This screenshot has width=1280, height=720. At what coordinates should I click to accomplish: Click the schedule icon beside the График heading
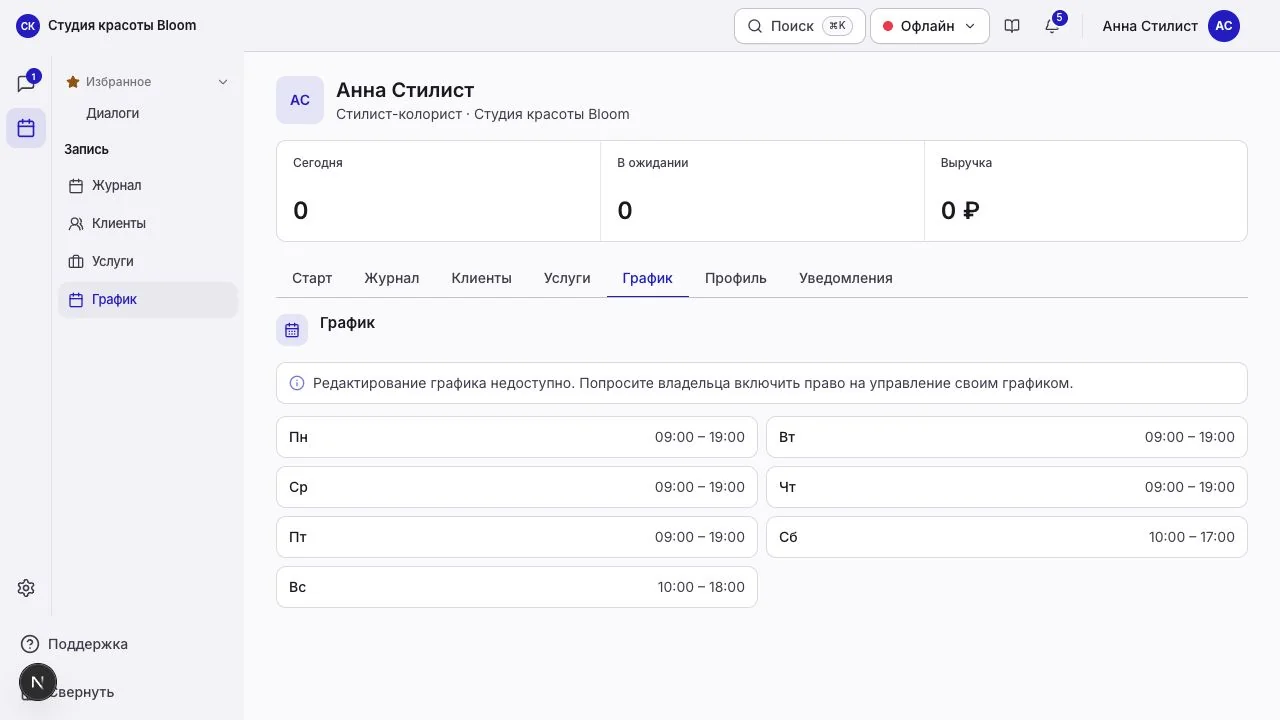[x=292, y=330]
